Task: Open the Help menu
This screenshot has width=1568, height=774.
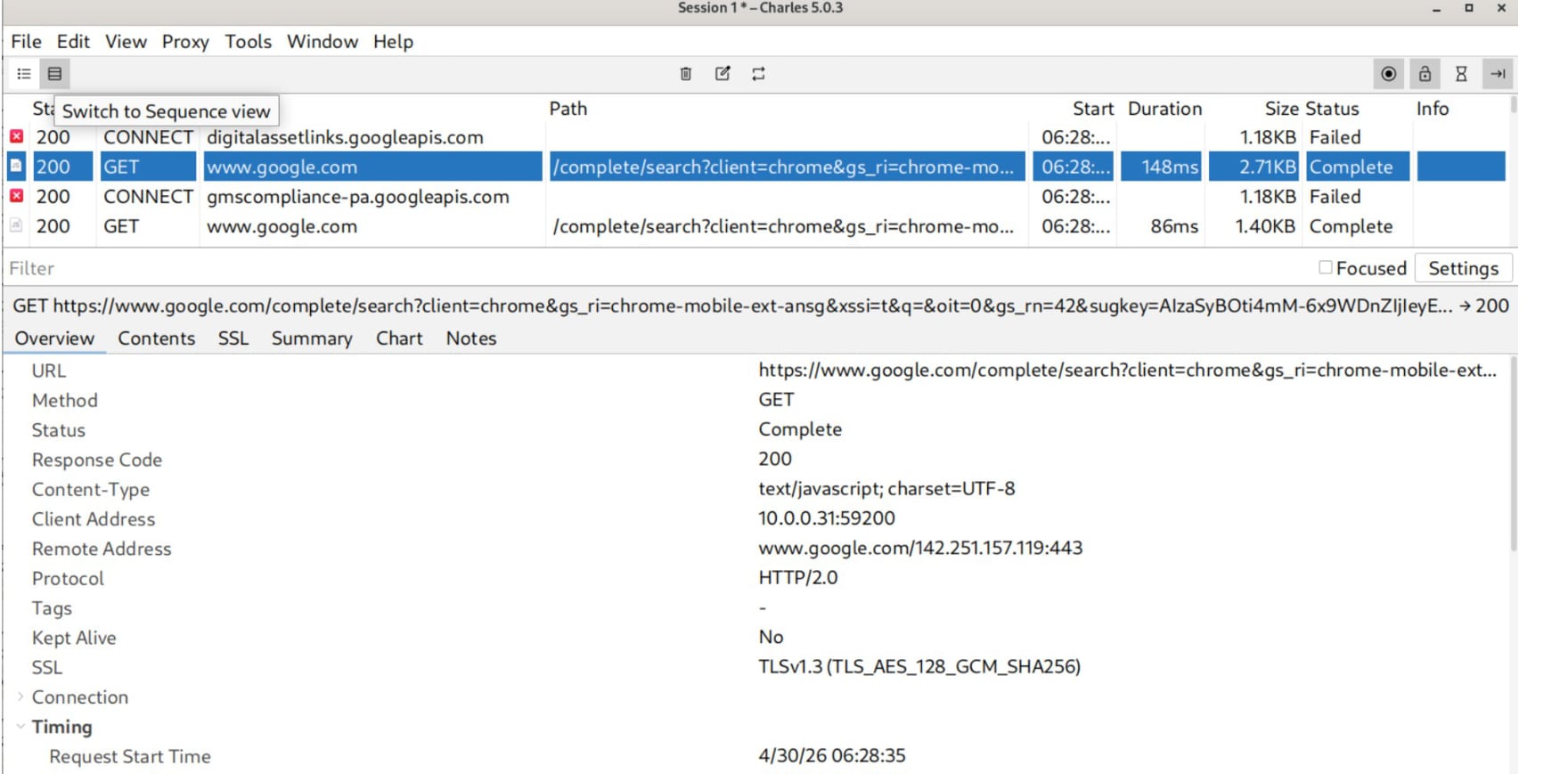Action: [393, 42]
